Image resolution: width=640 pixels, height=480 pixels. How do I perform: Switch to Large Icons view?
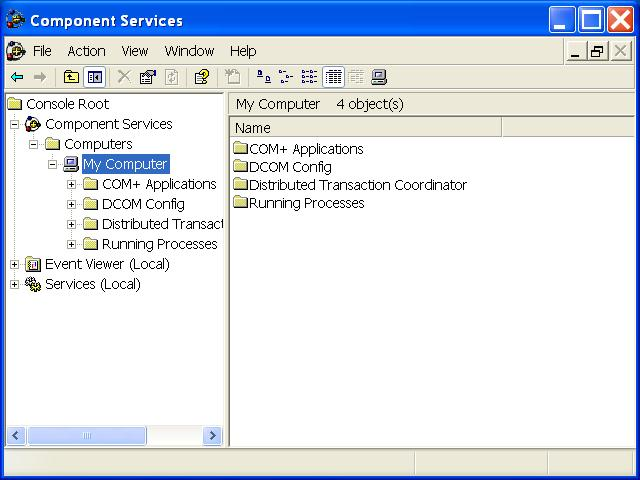click(264, 77)
